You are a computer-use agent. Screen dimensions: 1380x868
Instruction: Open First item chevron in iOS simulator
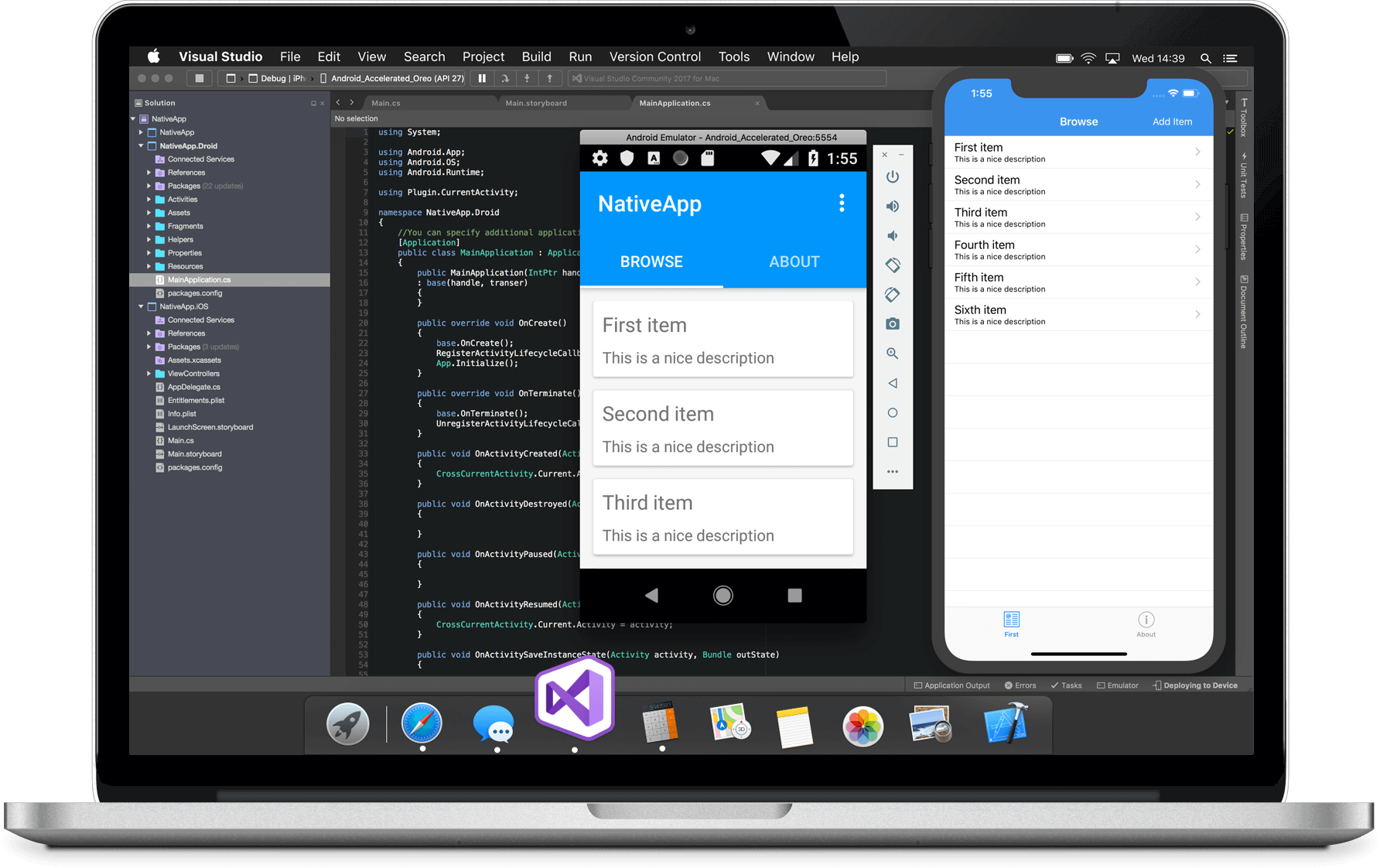(1197, 152)
